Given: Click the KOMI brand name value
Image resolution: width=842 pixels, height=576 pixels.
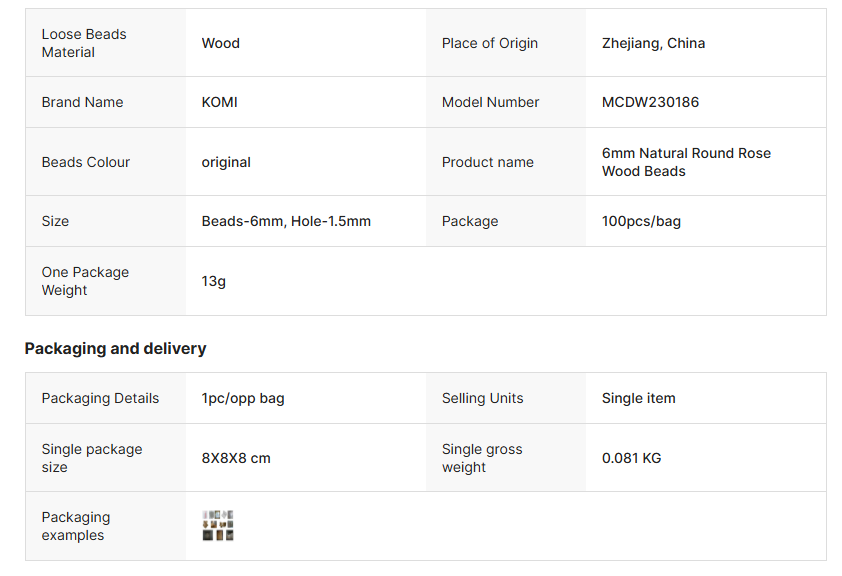Looking at the screenshot, I should pos(220,102).
